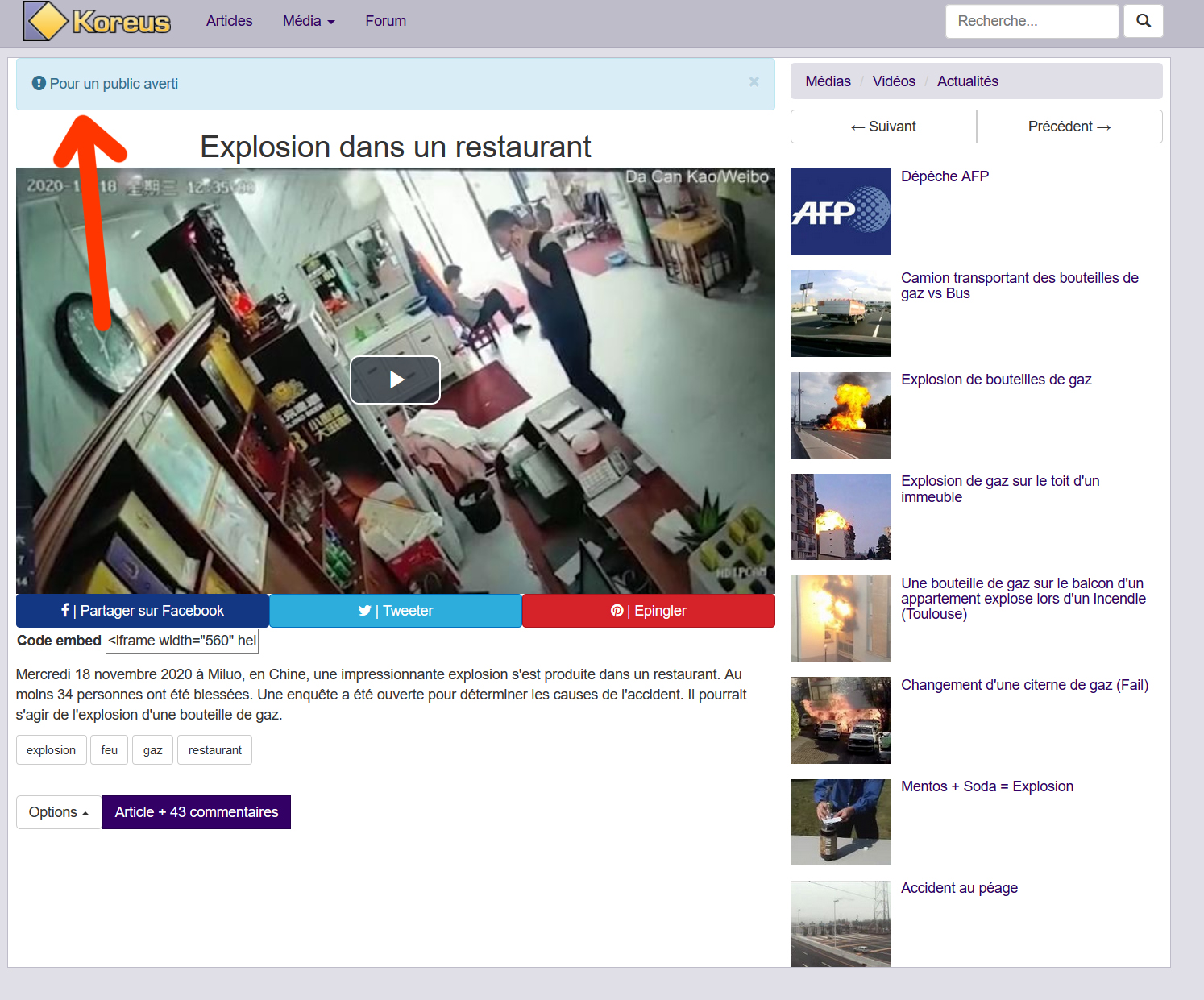This screenshot has width=1204, height=1000.
Task: Open the Vidéos breadcrumb link
Action: [894, 81]
